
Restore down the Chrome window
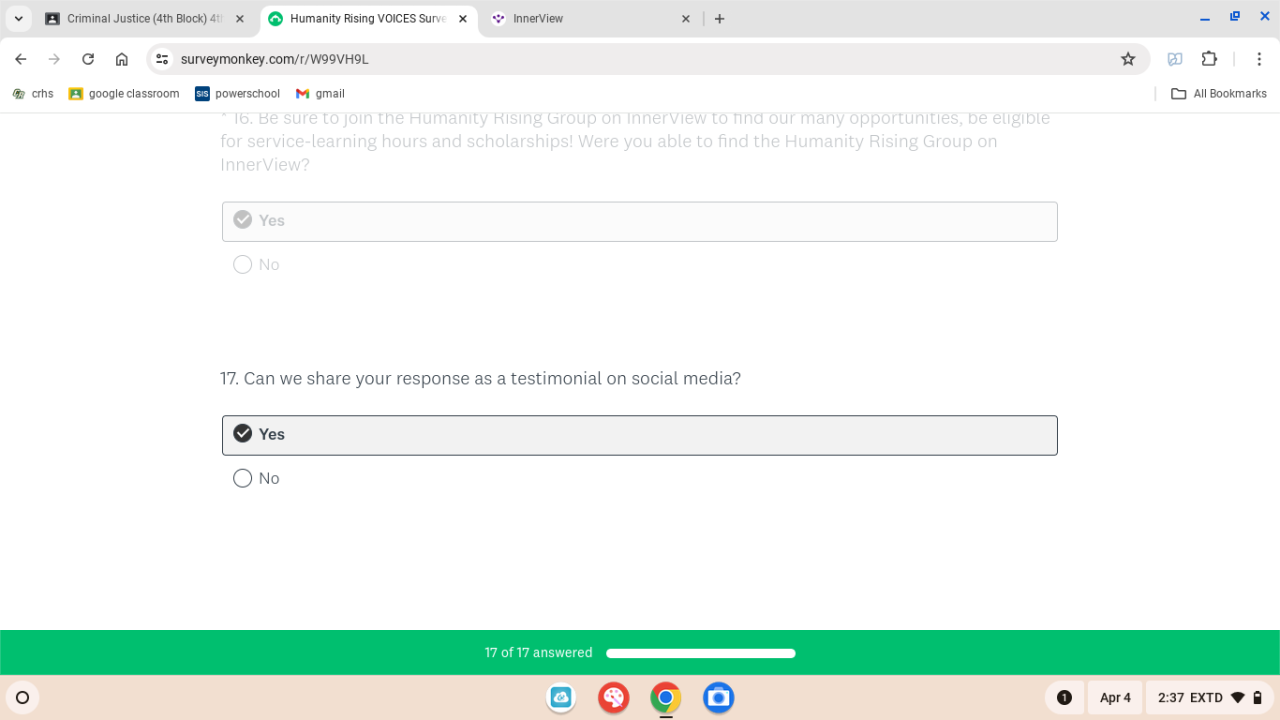pyautogui.click(x=1235, y=17)
